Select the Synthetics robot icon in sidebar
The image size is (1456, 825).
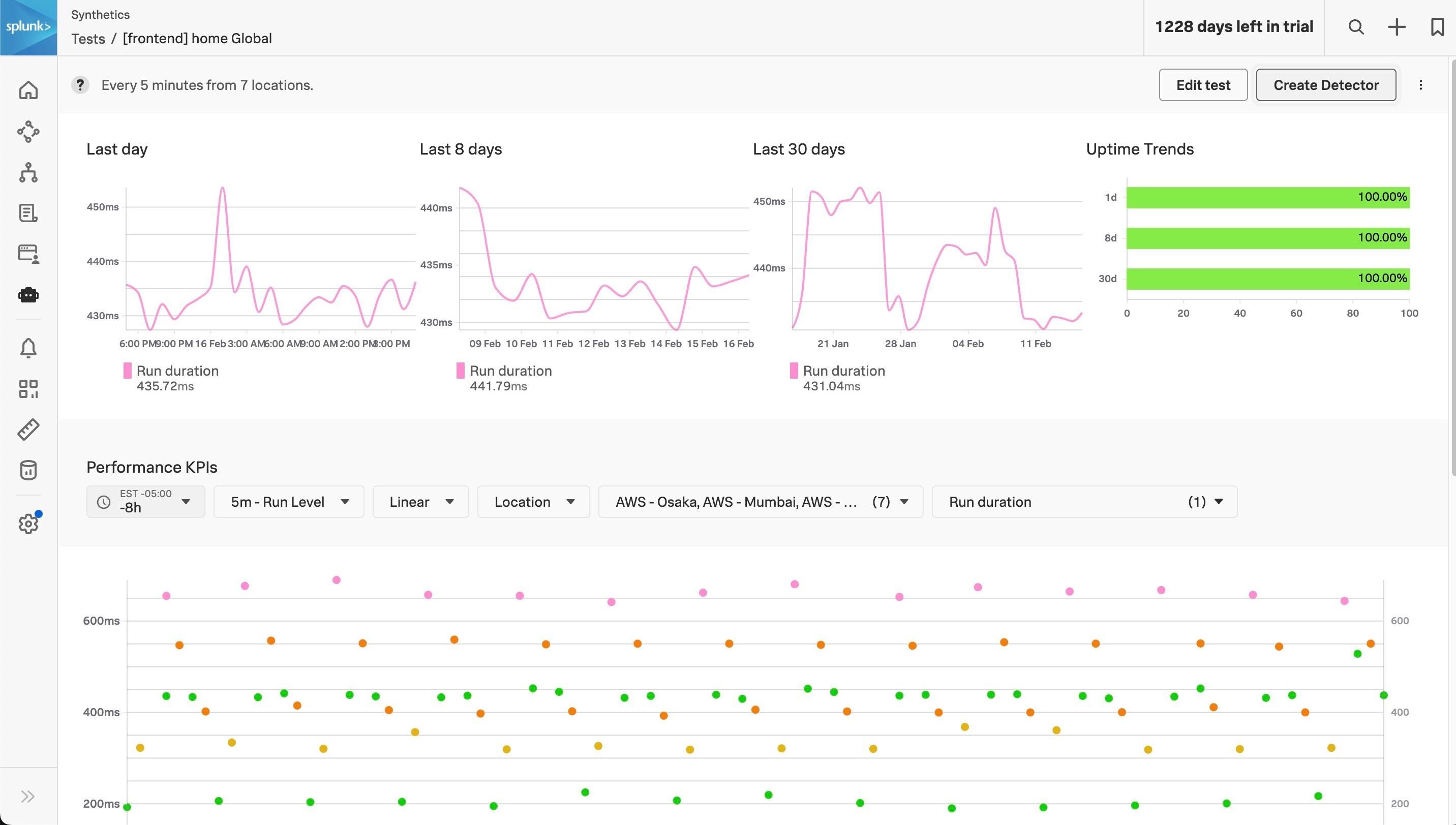click(x=28, y=295)
